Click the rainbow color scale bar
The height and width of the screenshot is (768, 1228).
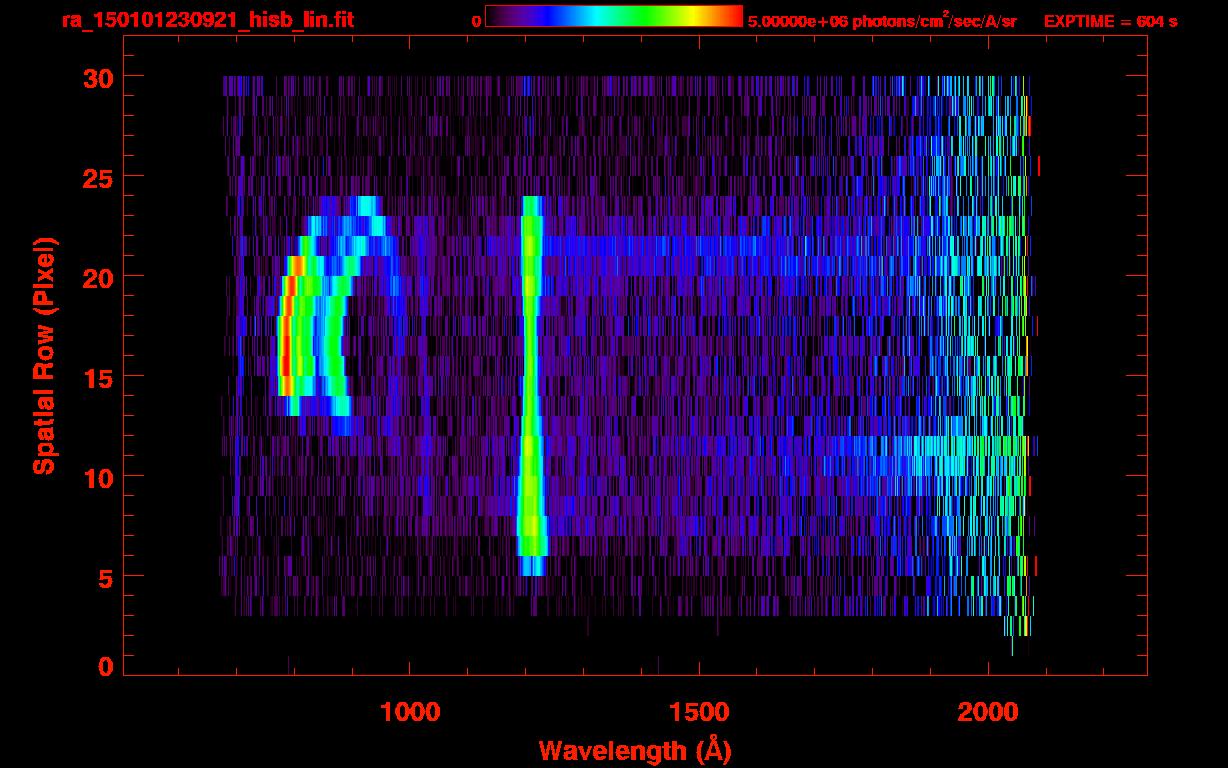(613, 17)
